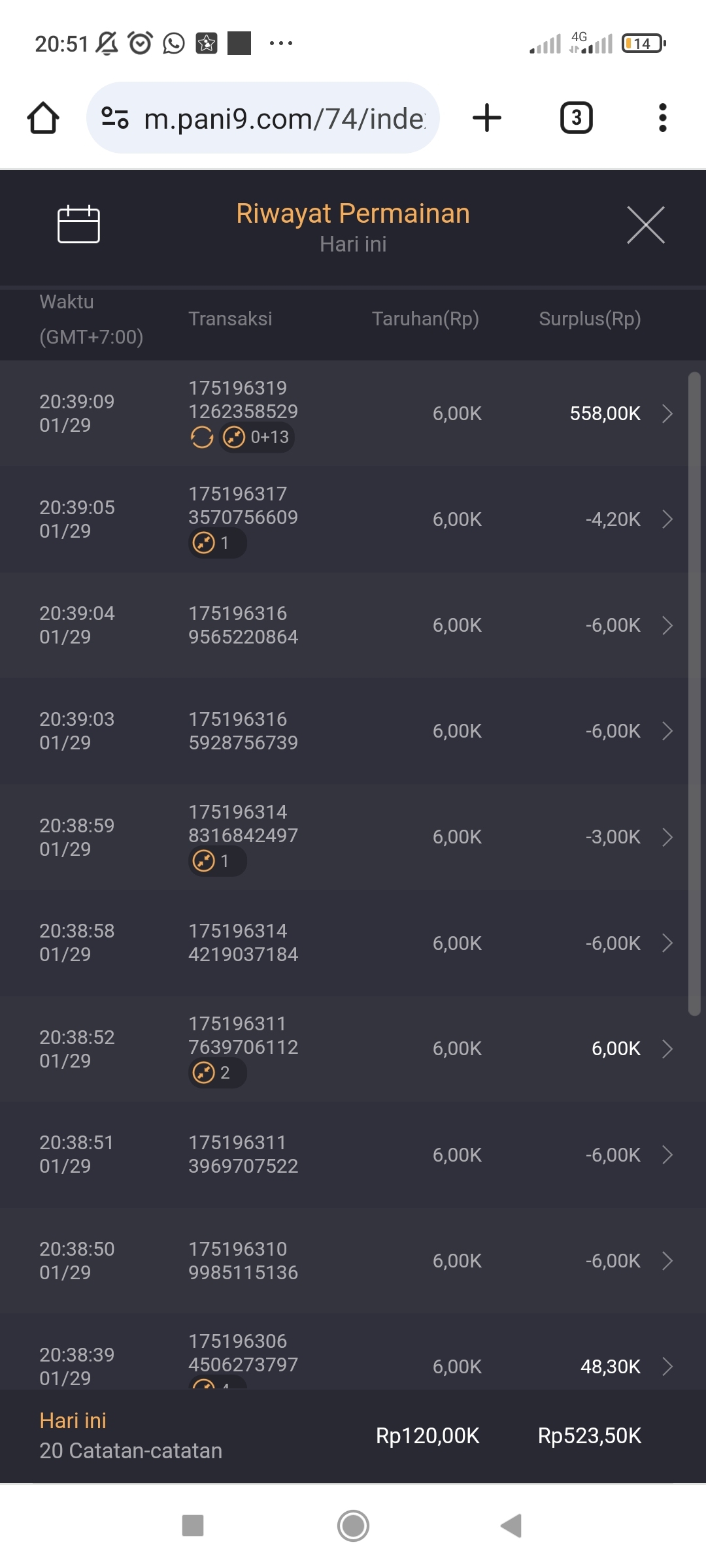Click the free spin icon on the 558,00K row
The height and width of the screenshot is (1568, 706).
point(202,437)
